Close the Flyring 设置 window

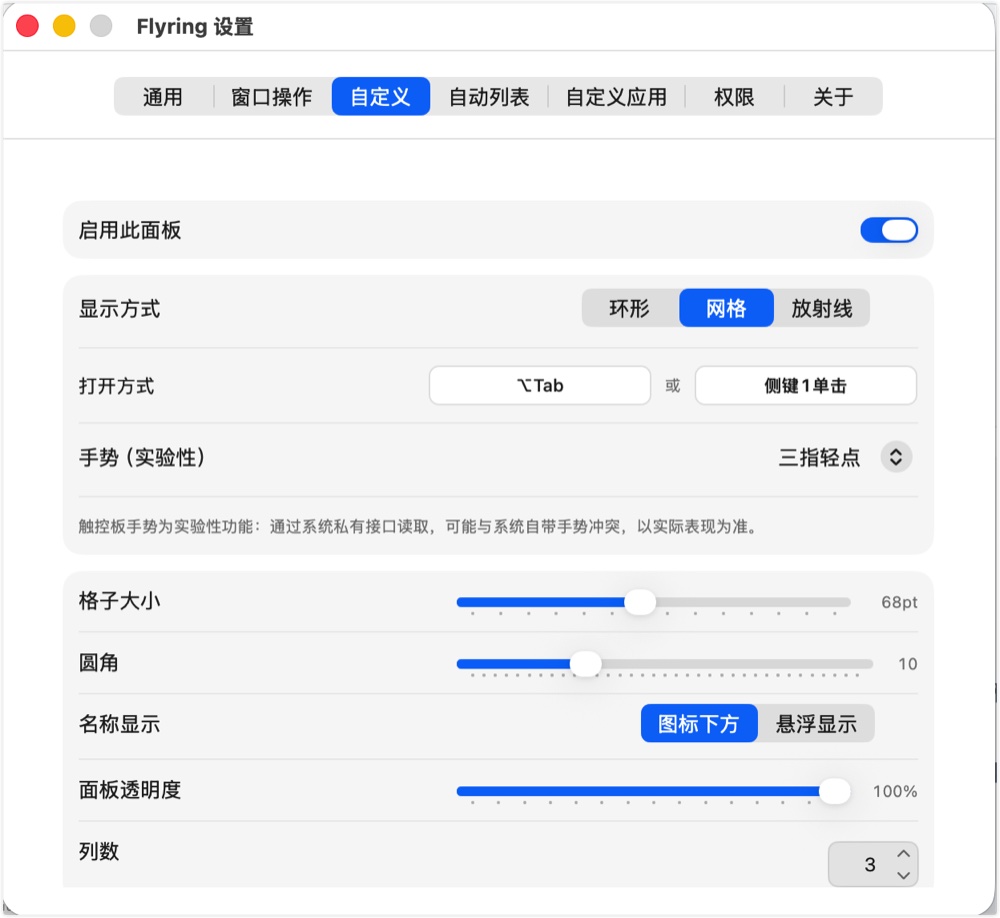(27, 26)
